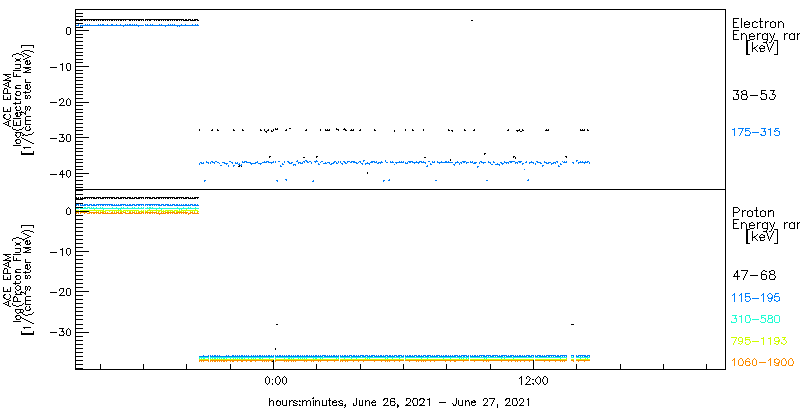Click the 175-315 electron energy legend label

[x=756, y=132]
